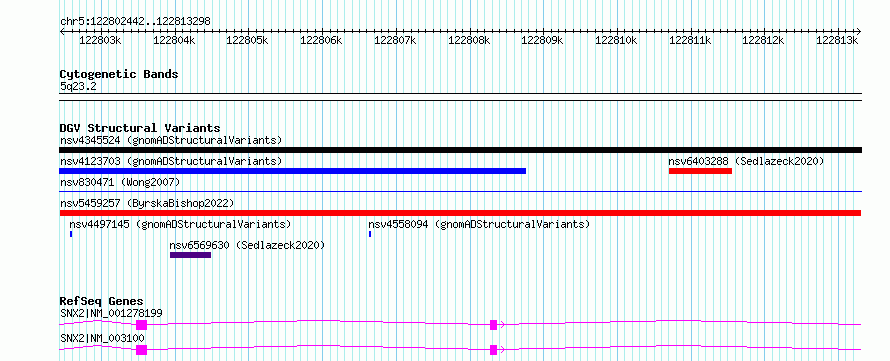Click the 122812k ruler position
This screenshot has width=890, height=361.
763,40
